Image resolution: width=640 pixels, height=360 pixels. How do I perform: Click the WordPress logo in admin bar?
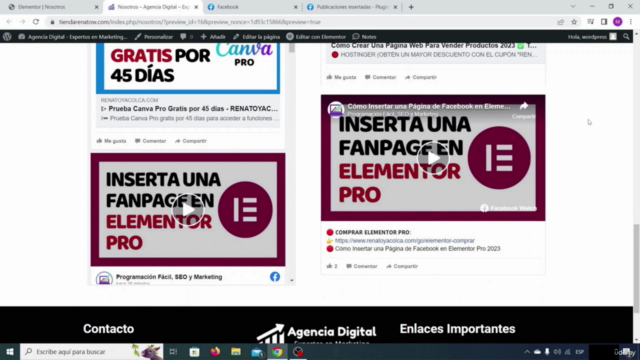(7, 37)
